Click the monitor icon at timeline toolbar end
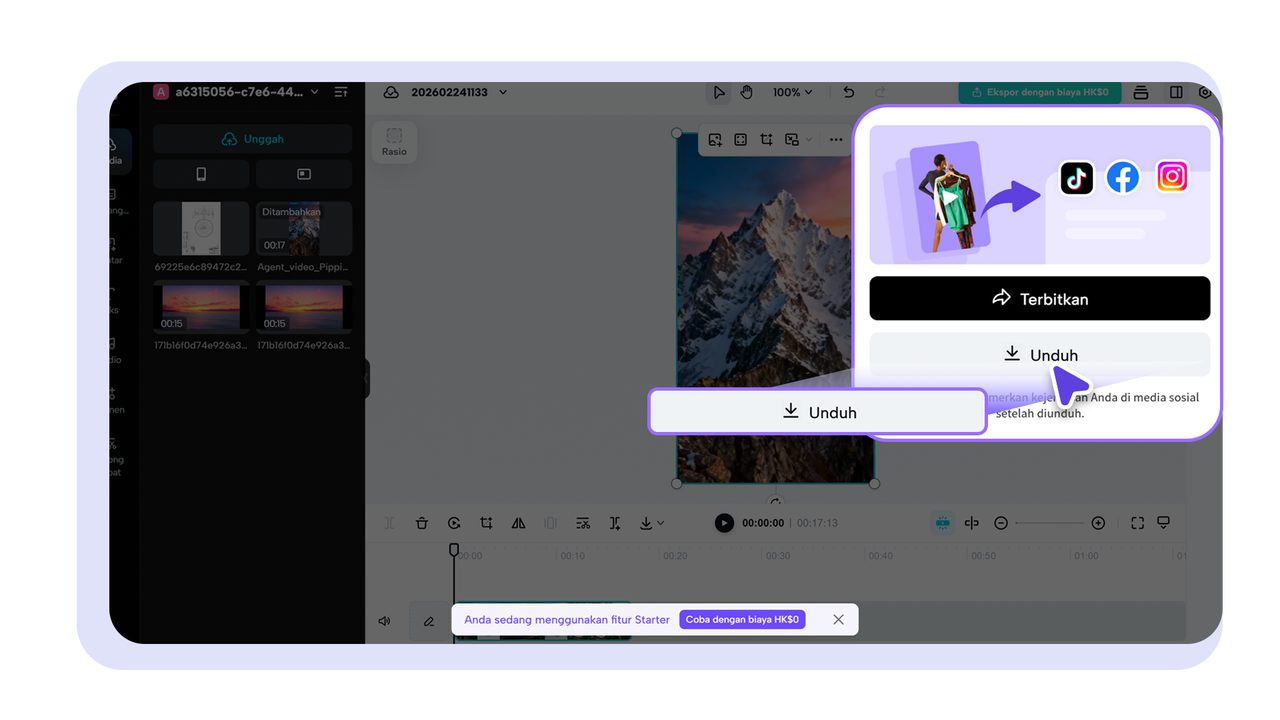 pyautogui.click(x=1163, y=523)
